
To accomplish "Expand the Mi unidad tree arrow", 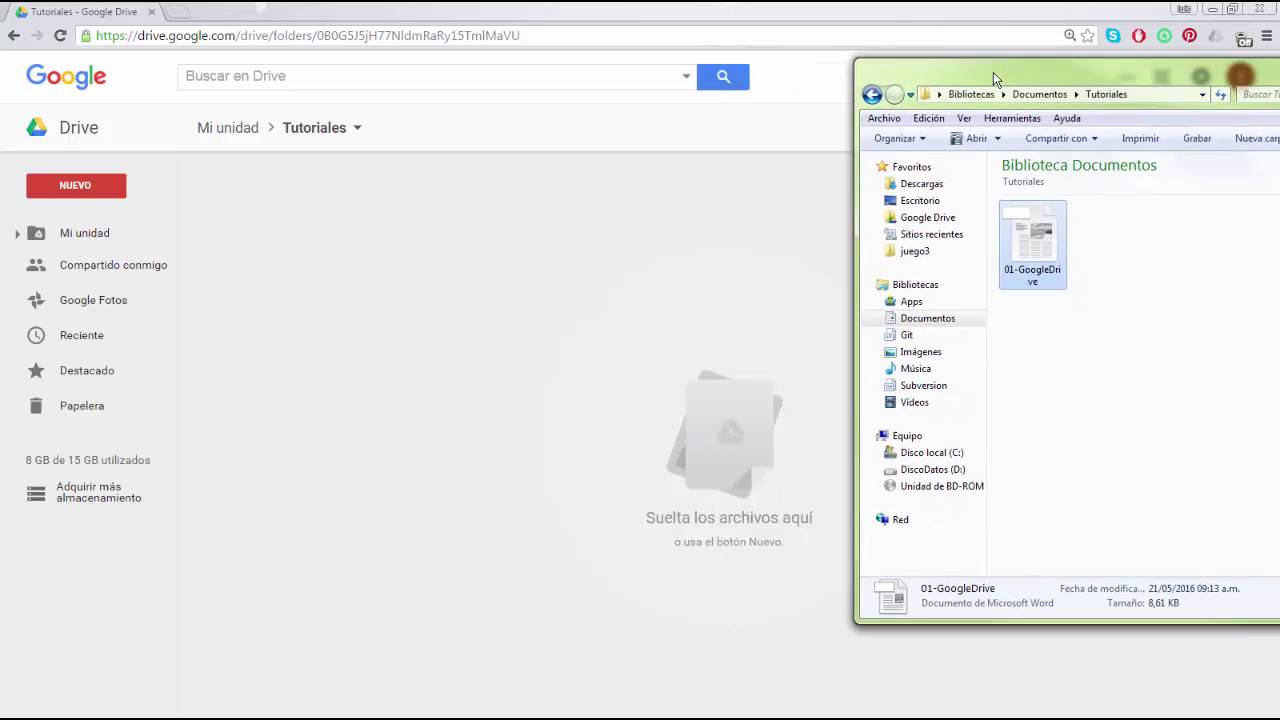I will coord(17,234).
